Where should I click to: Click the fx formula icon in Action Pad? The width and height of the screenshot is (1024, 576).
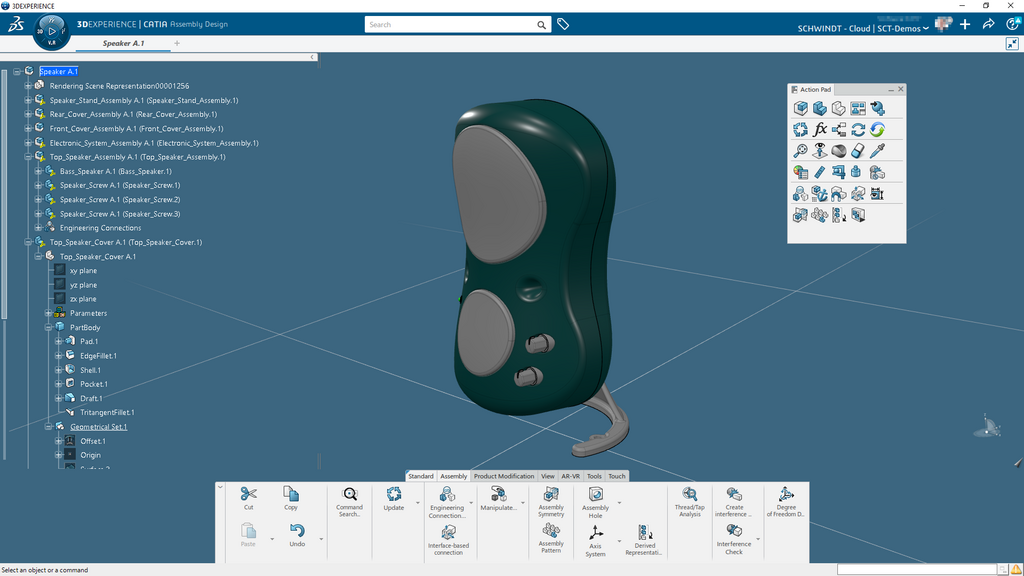click(820, 130)
